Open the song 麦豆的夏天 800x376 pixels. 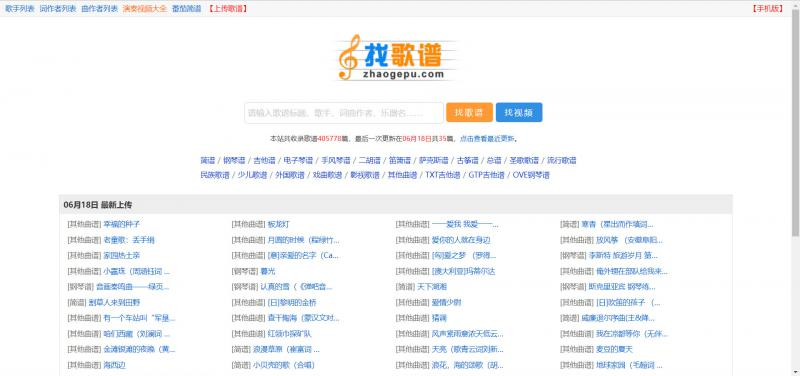point(614,349)
